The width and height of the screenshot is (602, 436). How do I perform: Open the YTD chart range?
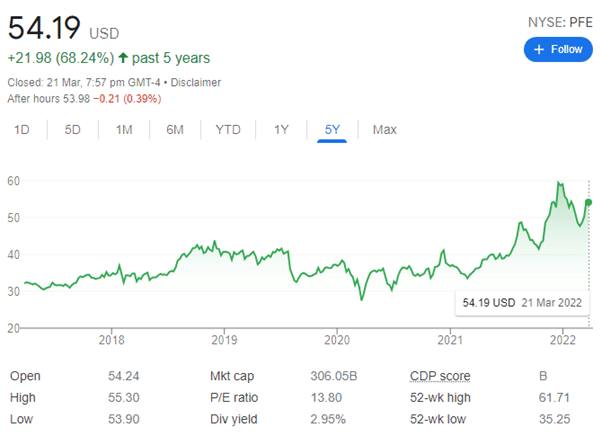pyautogui.click(x=228, y=130)
